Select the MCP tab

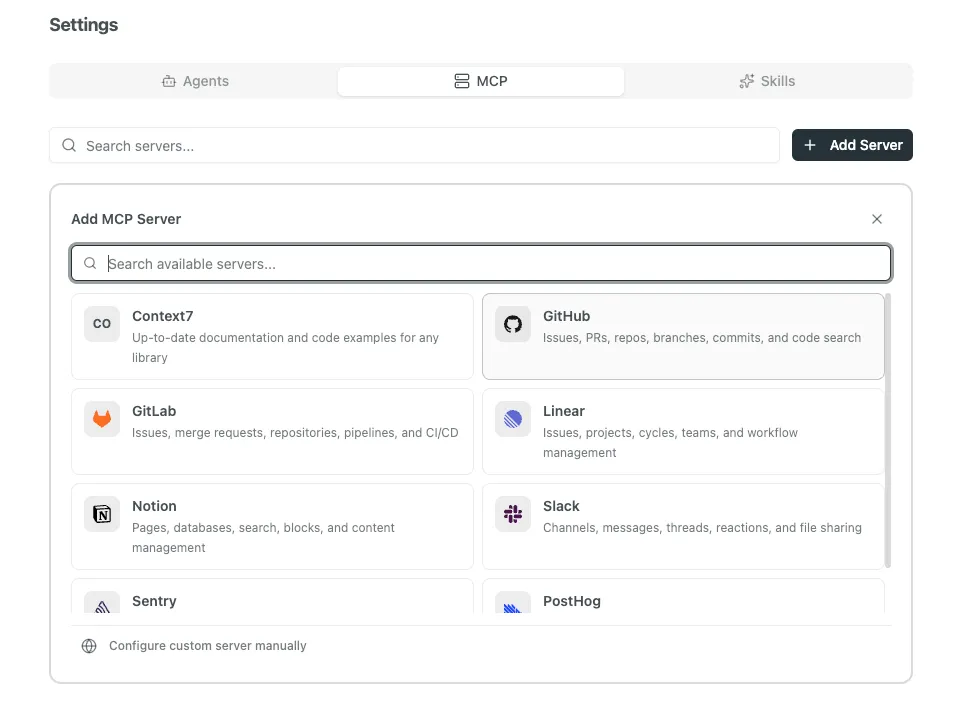[481, 81]
